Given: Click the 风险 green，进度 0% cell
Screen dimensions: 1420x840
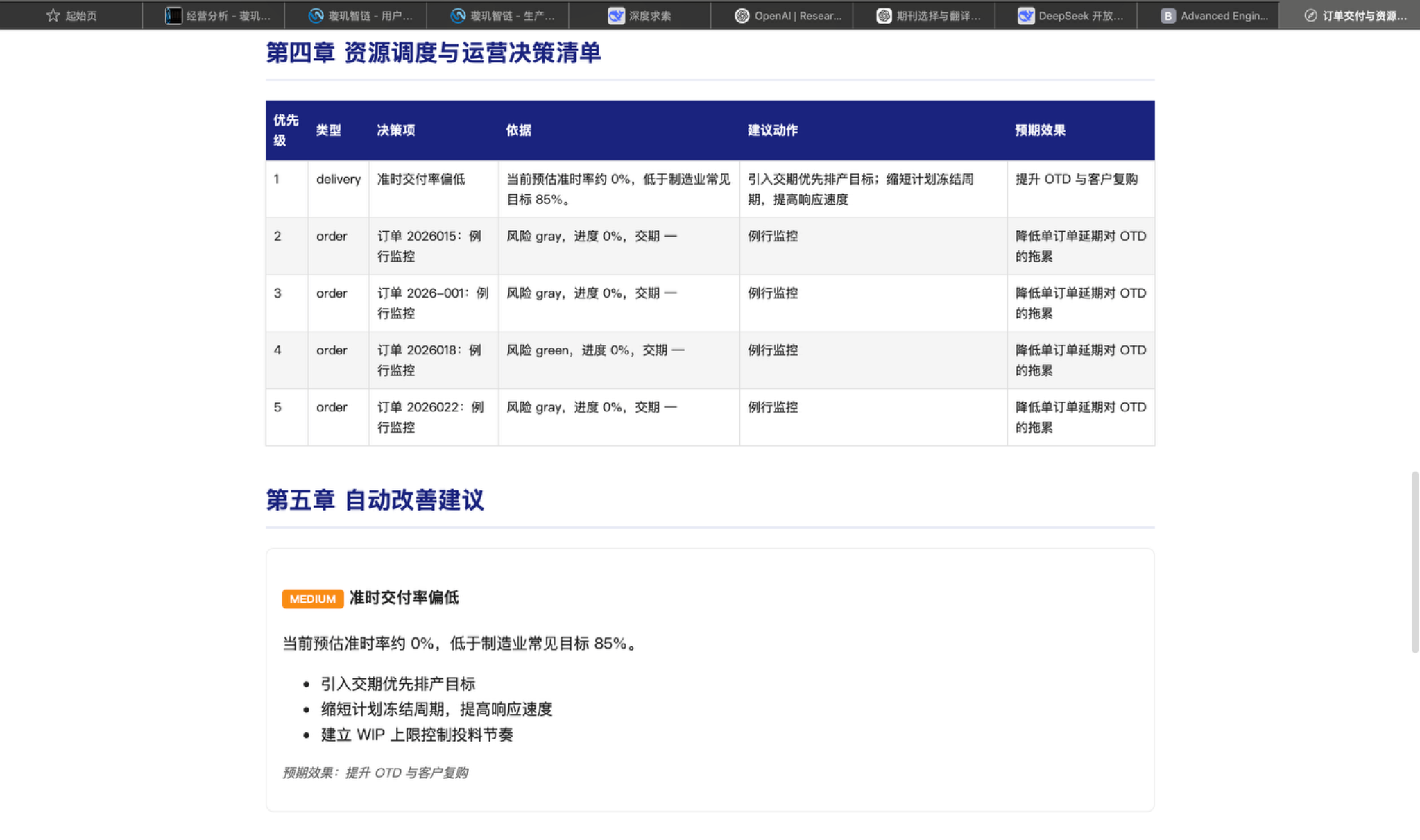Looking at the screenshot, I should click(x=619, y=360).
